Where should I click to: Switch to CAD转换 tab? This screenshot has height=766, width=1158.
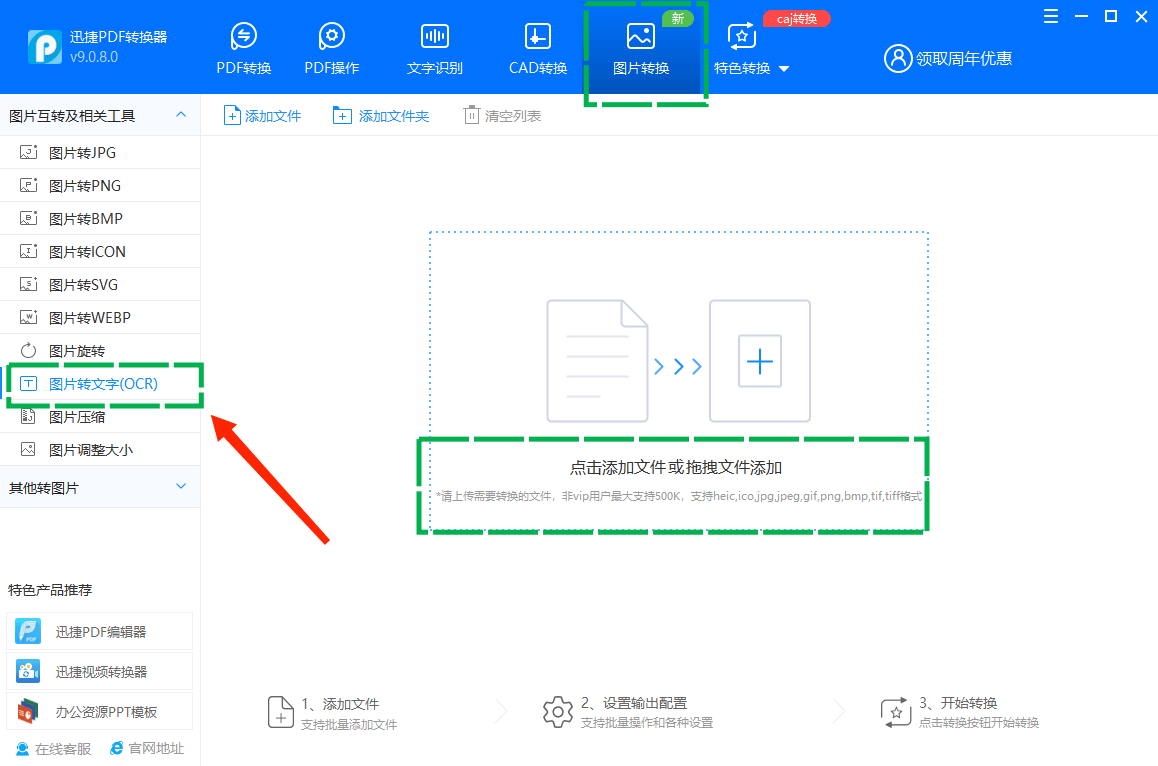tap(538, 49)
